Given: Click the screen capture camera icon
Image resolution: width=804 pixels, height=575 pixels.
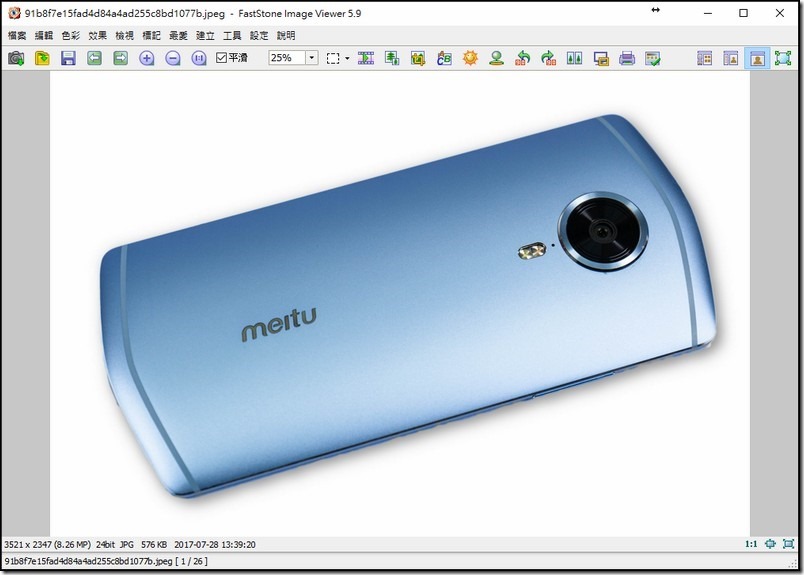Looking at the screenshot, I should 16,59.
